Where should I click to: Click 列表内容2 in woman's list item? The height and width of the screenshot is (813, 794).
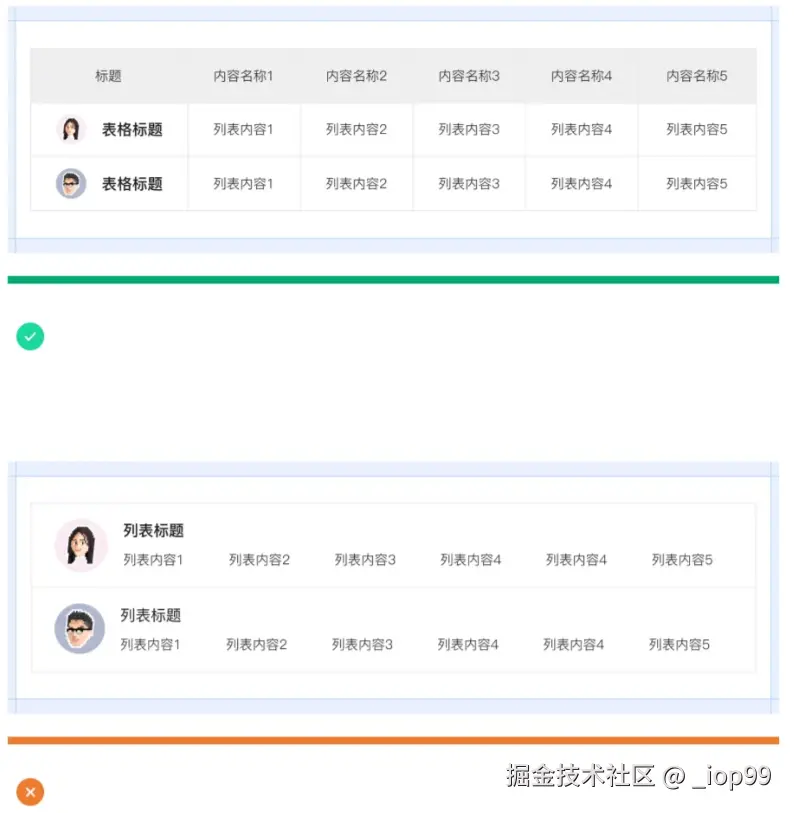[259, 559]
